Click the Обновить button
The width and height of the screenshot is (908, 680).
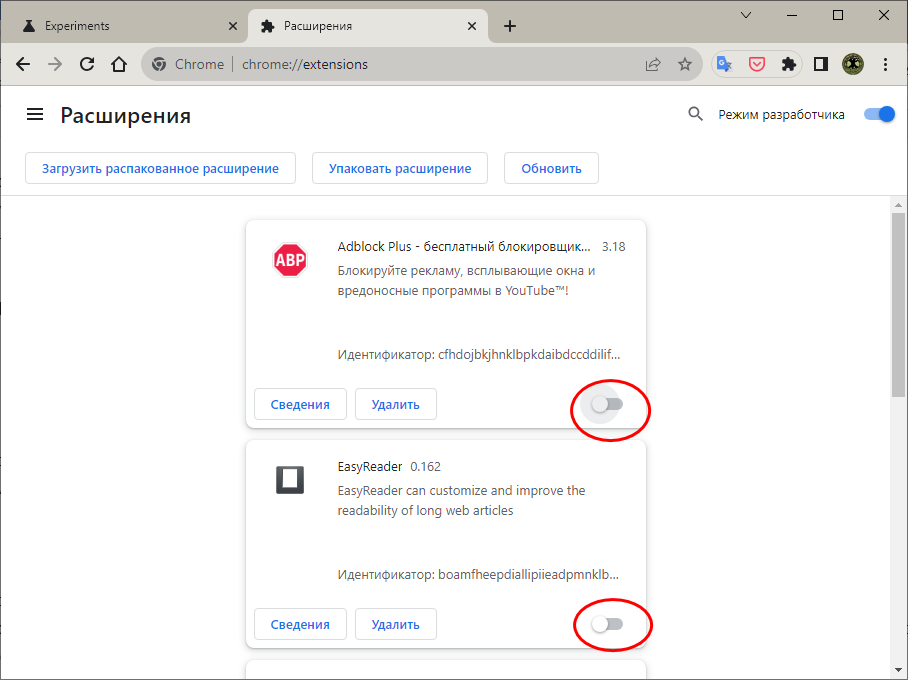(x=551, y=169)
